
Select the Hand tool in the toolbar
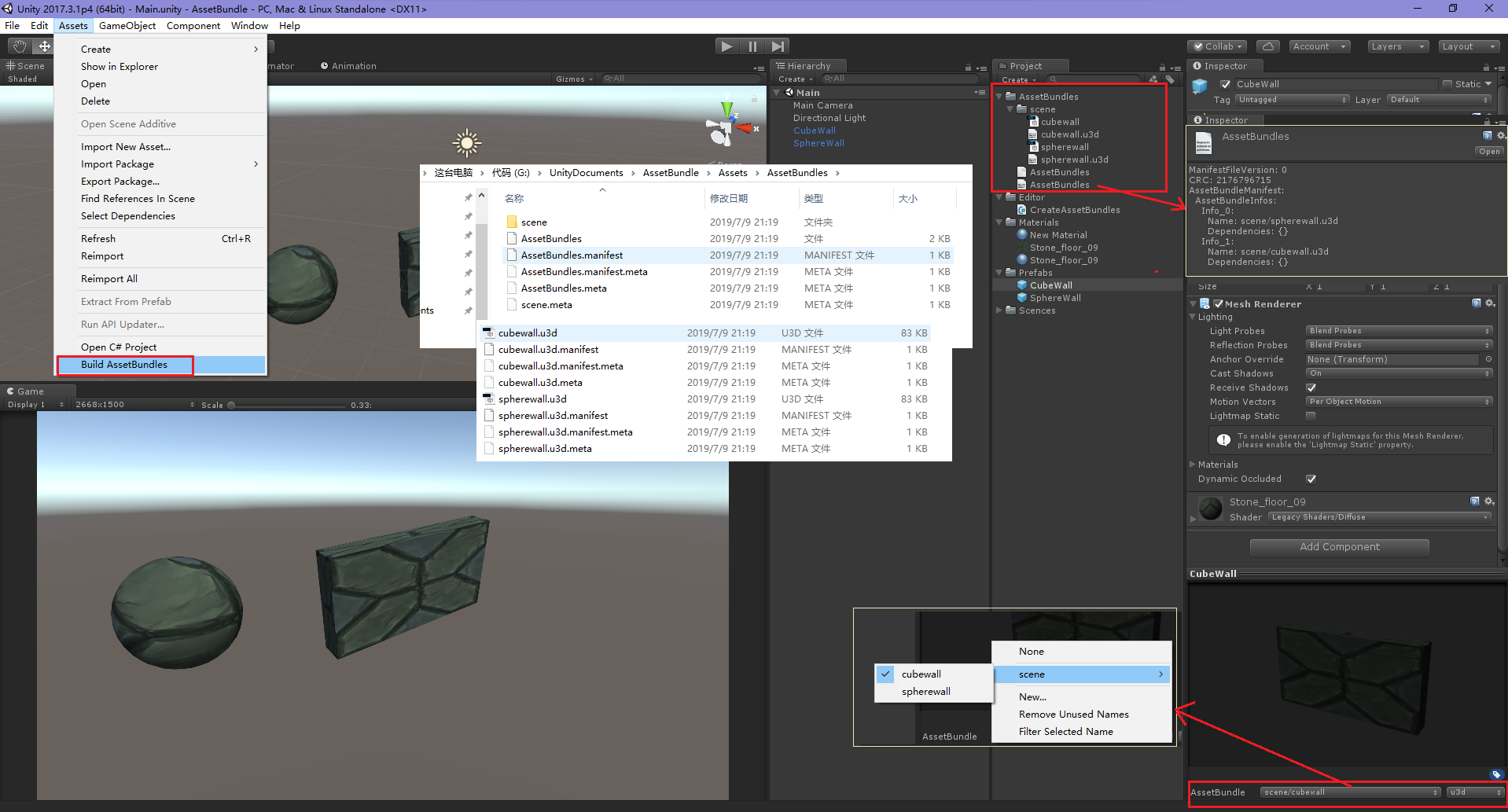click(x=19, y=46)
